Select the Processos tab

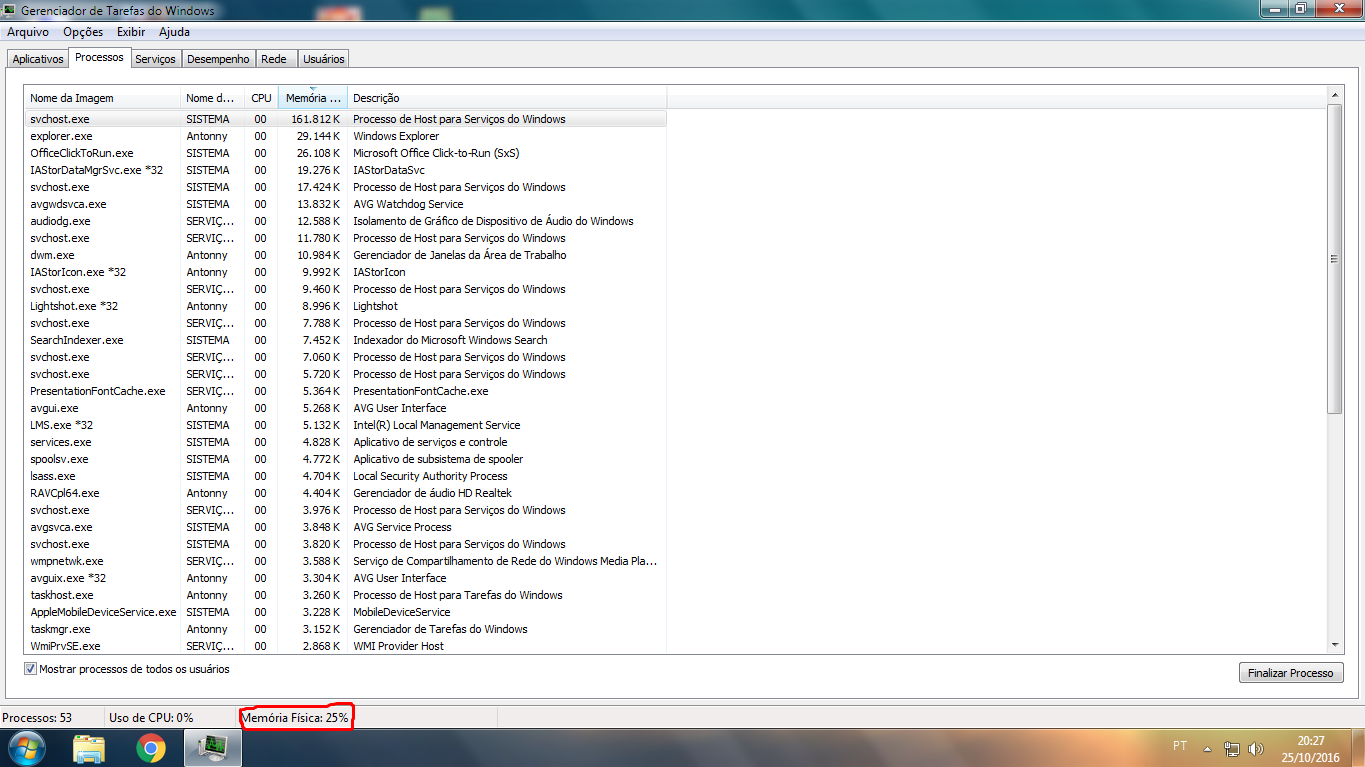click(x=100, y=57)
